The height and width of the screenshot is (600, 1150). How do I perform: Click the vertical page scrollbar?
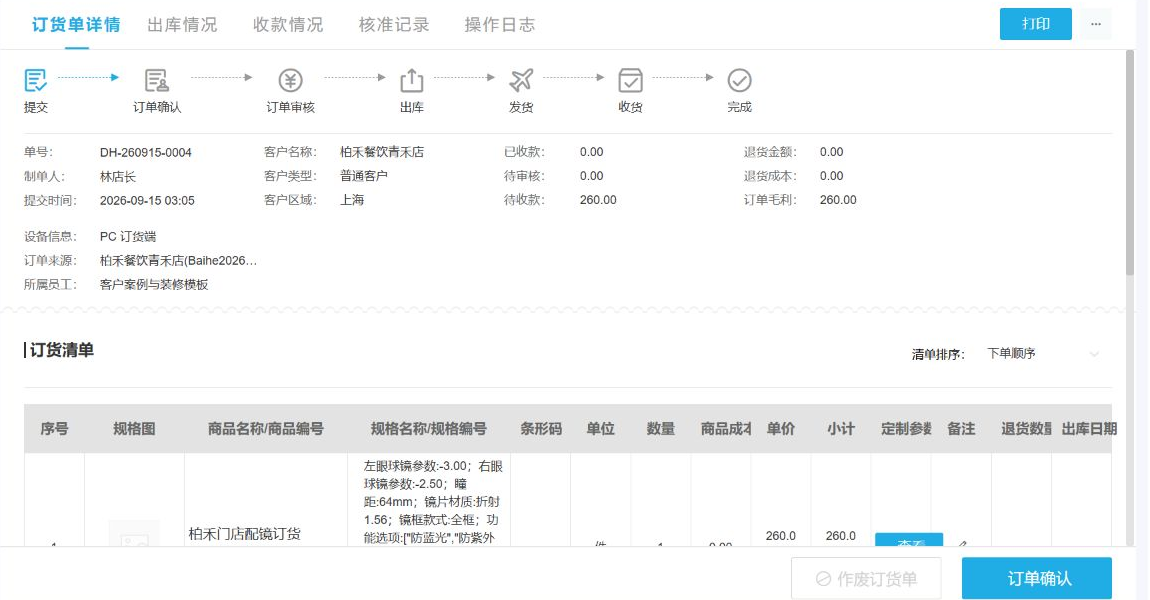tap(1130, 163)
